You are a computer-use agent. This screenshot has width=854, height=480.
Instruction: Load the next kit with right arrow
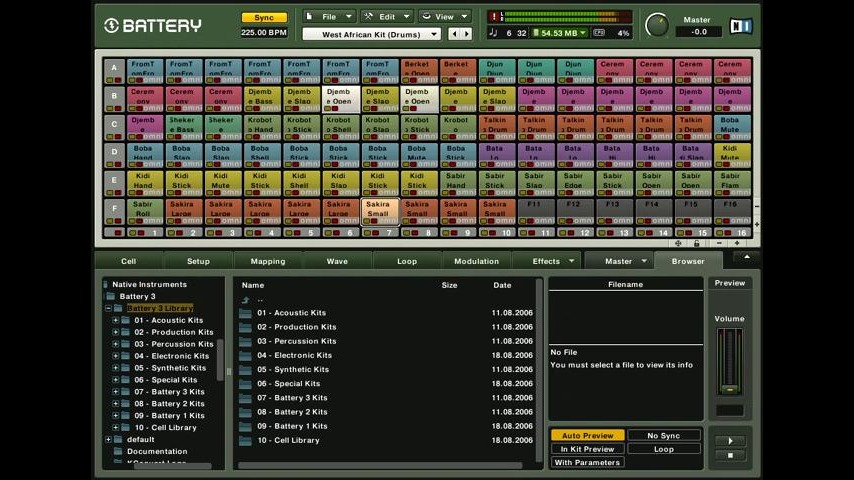point(466,34)
